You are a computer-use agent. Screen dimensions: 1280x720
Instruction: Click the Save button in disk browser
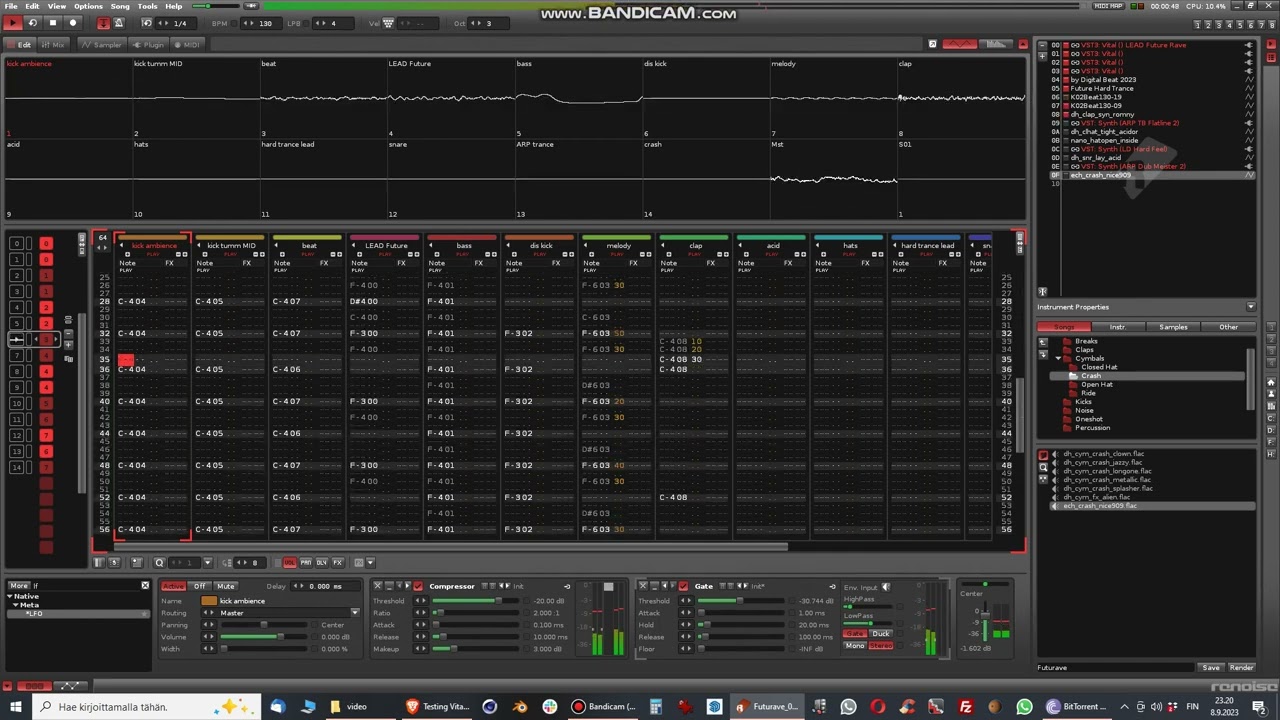(1211, 667)
